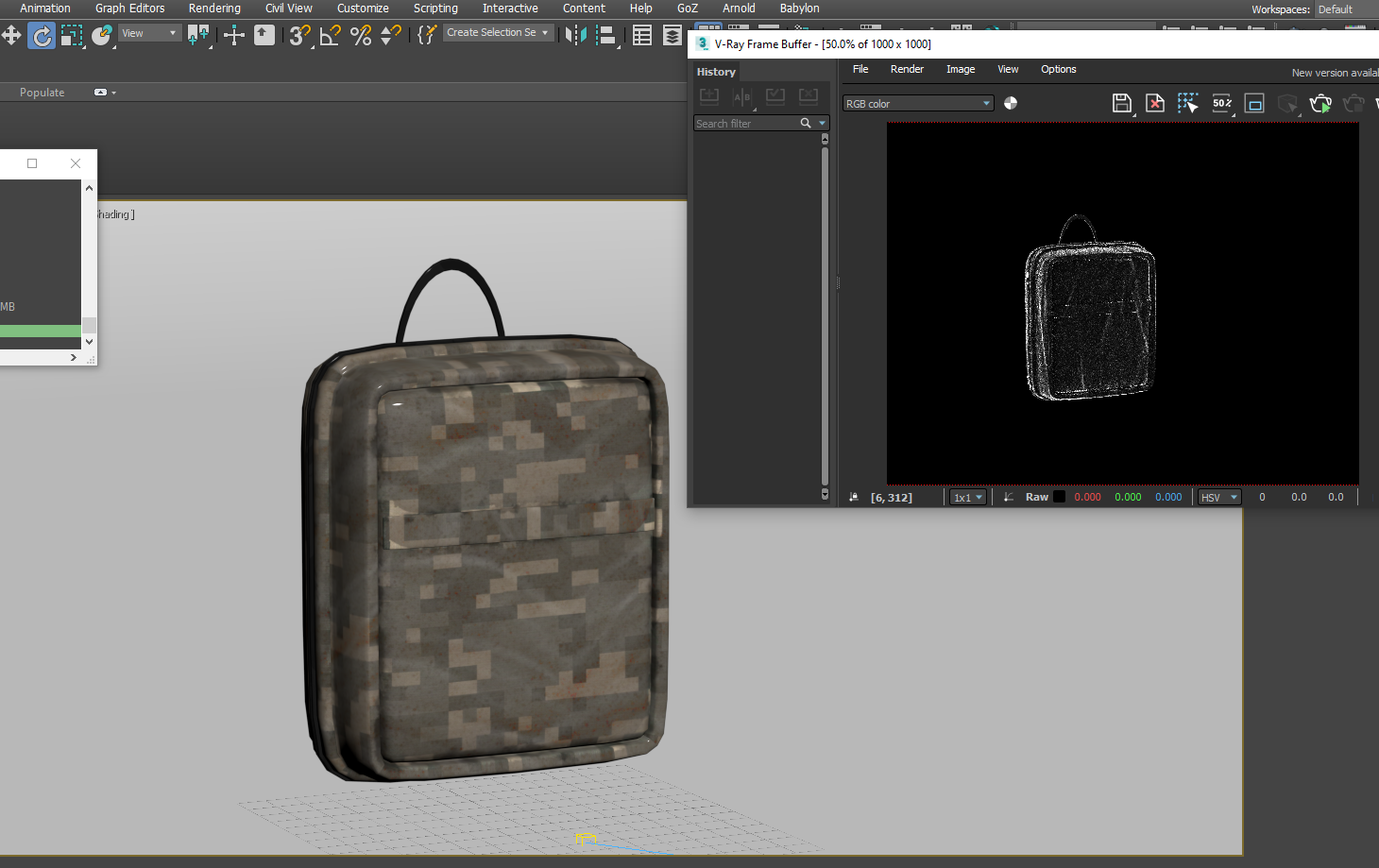Viewport: 1379px width, 868px height.
Task: Open the Align tool
Action: pos(606,36)
